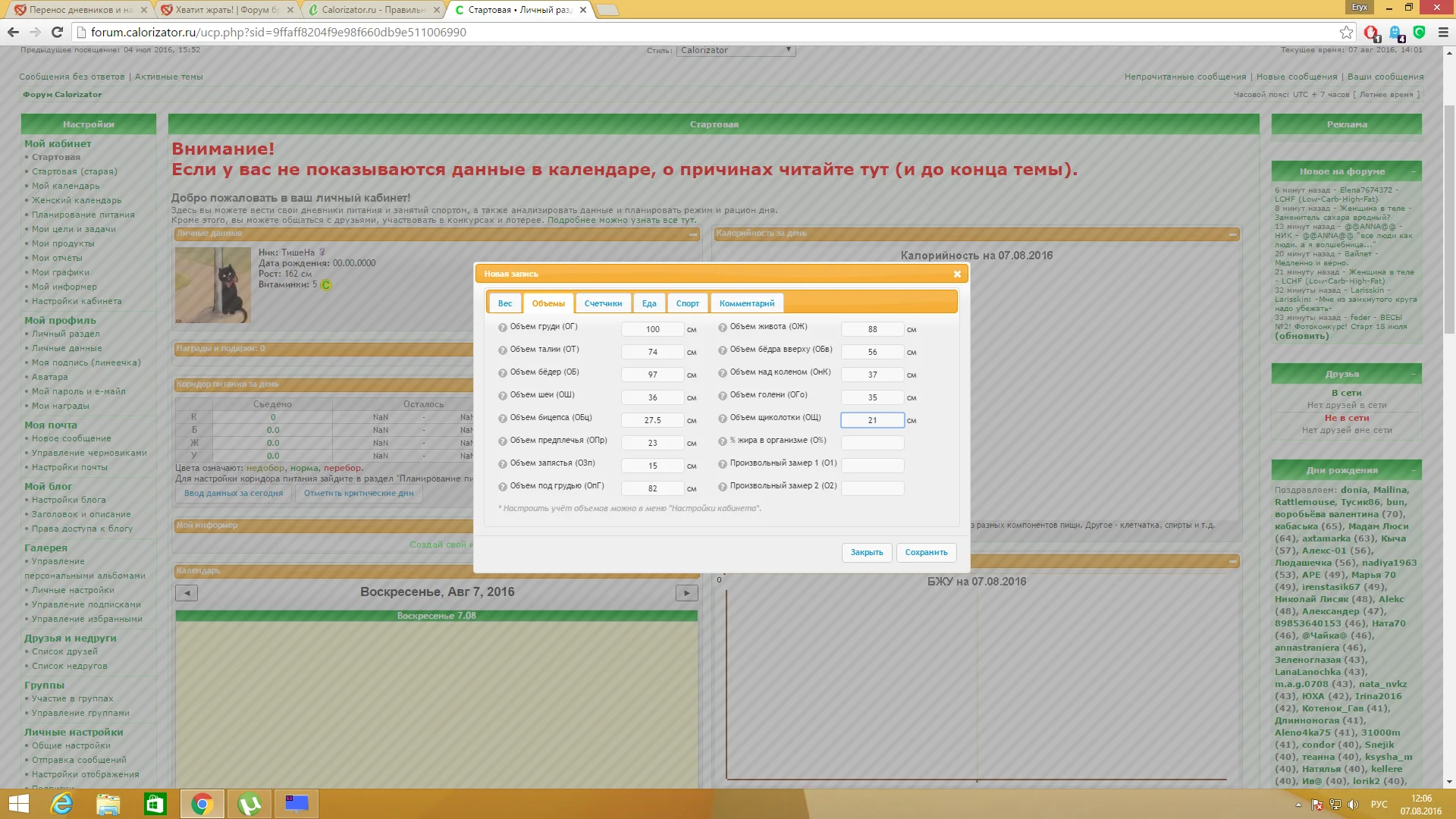Click help icon beside Объем живота (ОЖ)
The width and height of the screenshot is (1456, 819).
tap(723, 328)
